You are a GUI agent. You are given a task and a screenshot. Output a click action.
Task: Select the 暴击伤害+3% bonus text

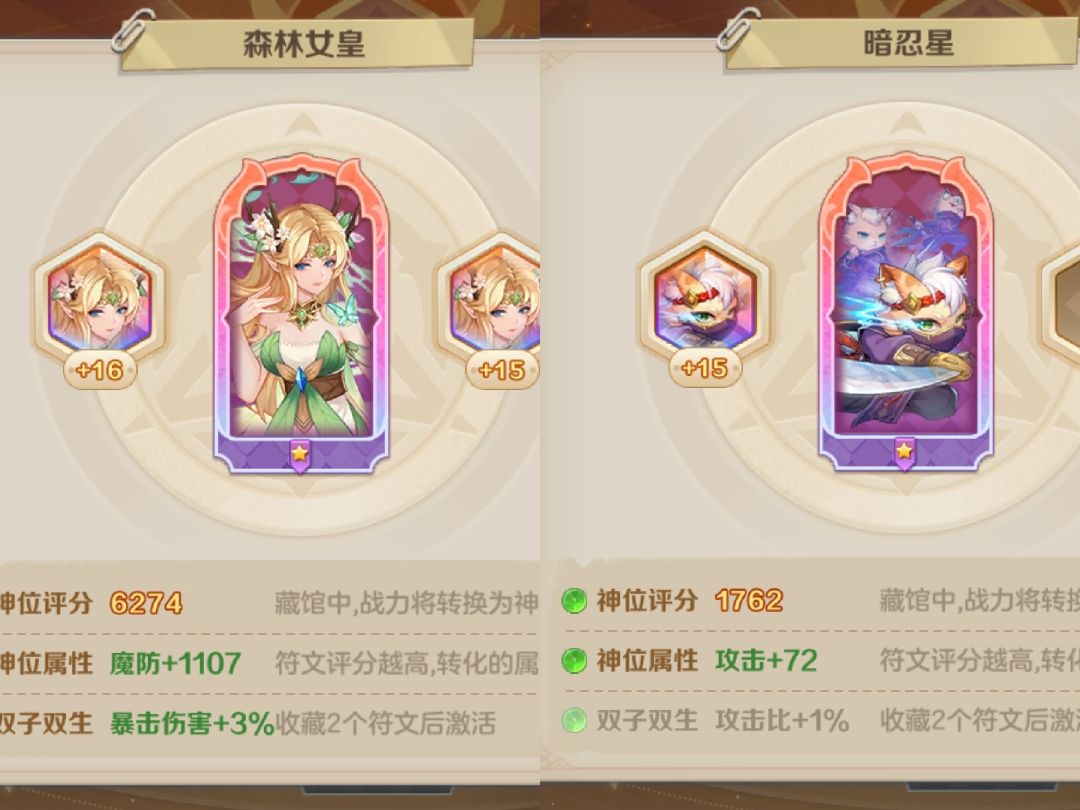coord(192,723)
